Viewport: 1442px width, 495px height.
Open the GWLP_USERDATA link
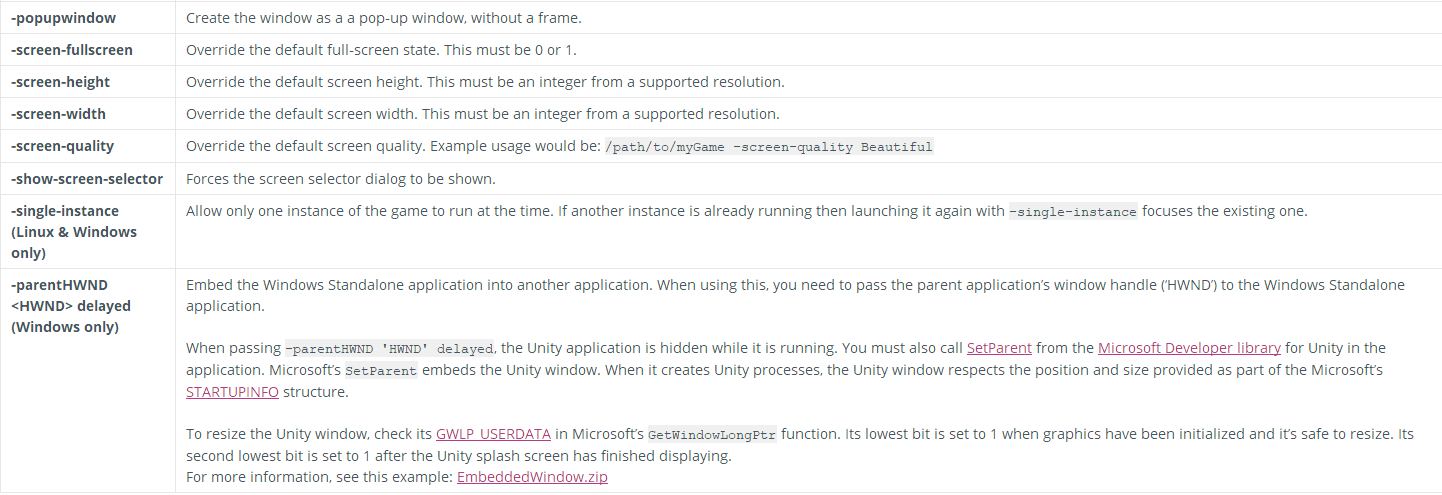tap(493, 434)
